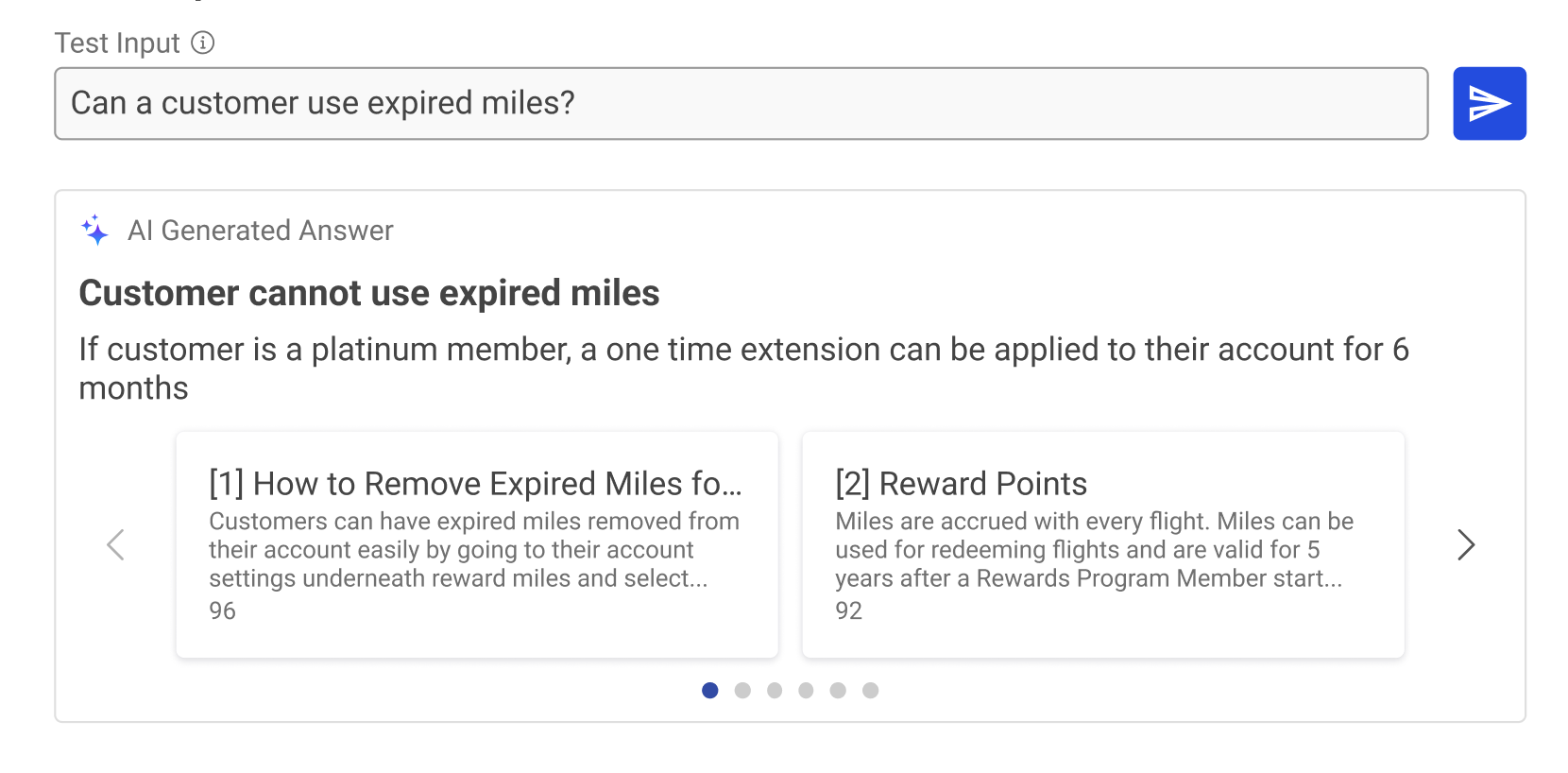Click the relevance score 96
The image size is (1568, 773).
(x=223, y=610)
